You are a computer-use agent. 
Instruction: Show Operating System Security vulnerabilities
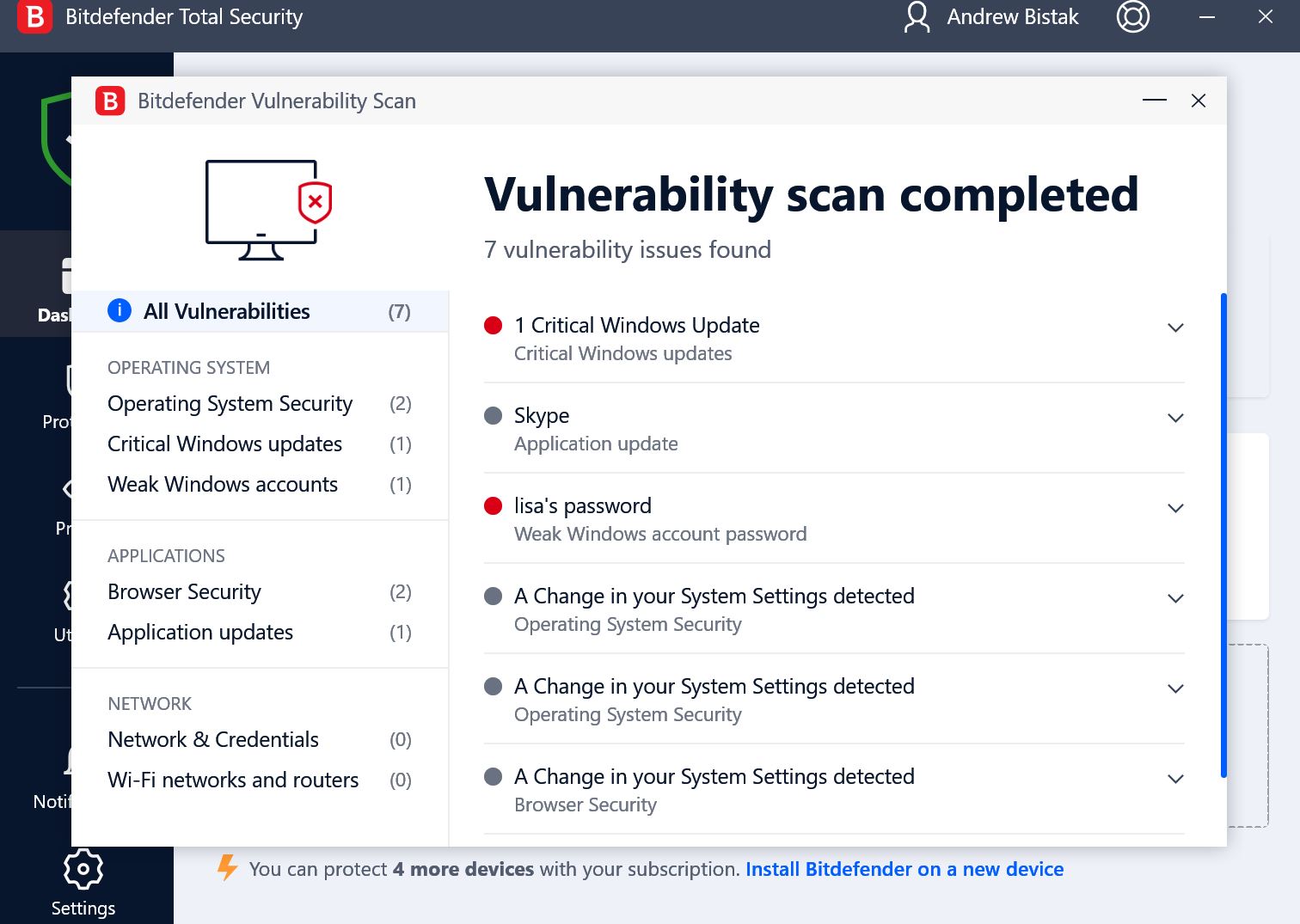coord(260,403)
